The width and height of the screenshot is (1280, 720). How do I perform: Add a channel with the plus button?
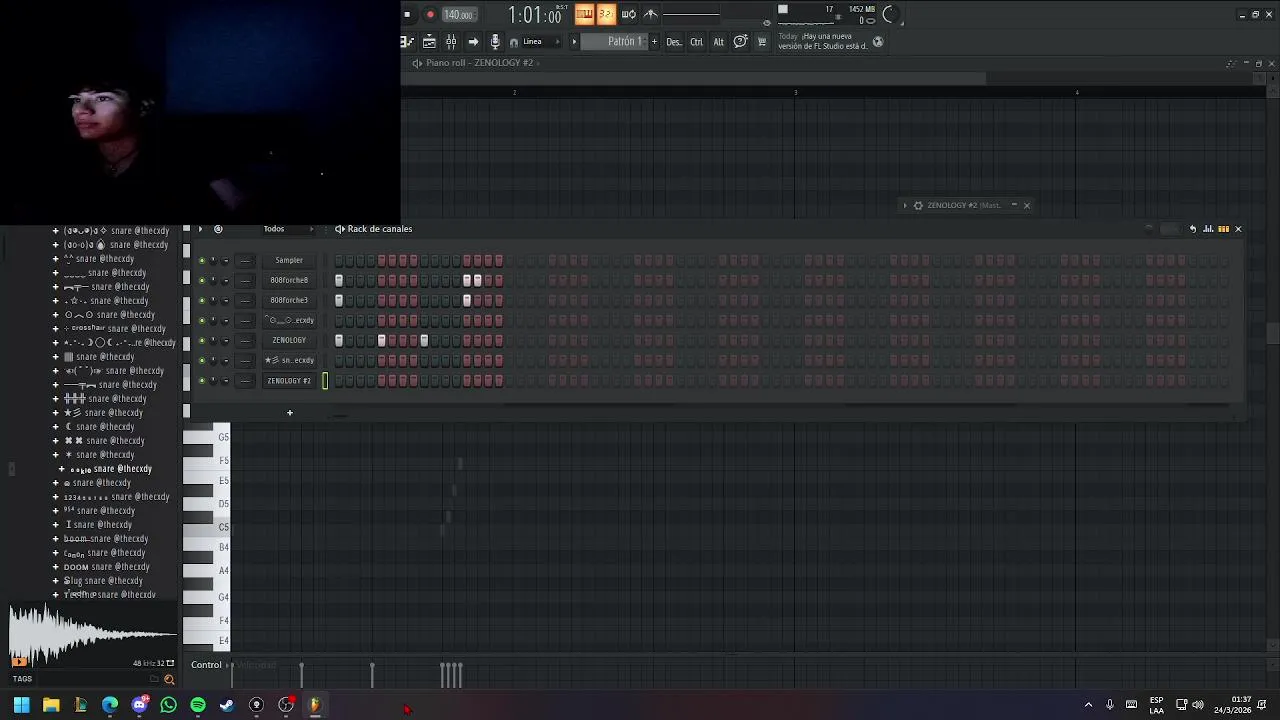click(290, 412)
